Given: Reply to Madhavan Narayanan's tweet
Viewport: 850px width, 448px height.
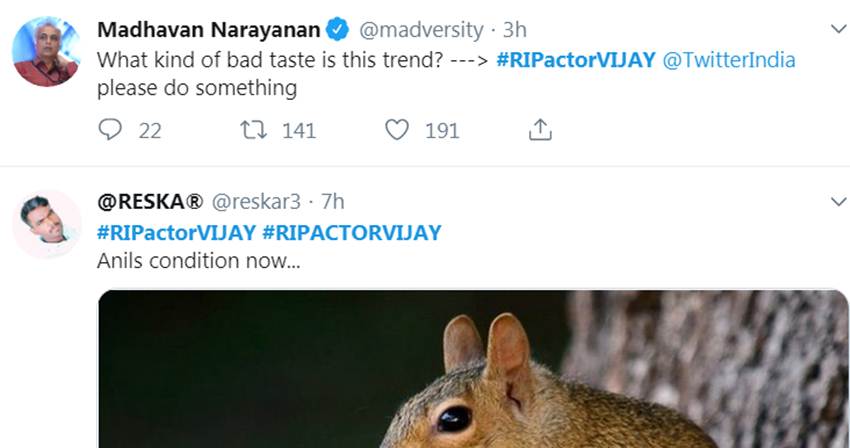Looking at the screenshot, I should pyautogui.click(x=111, y=130).
